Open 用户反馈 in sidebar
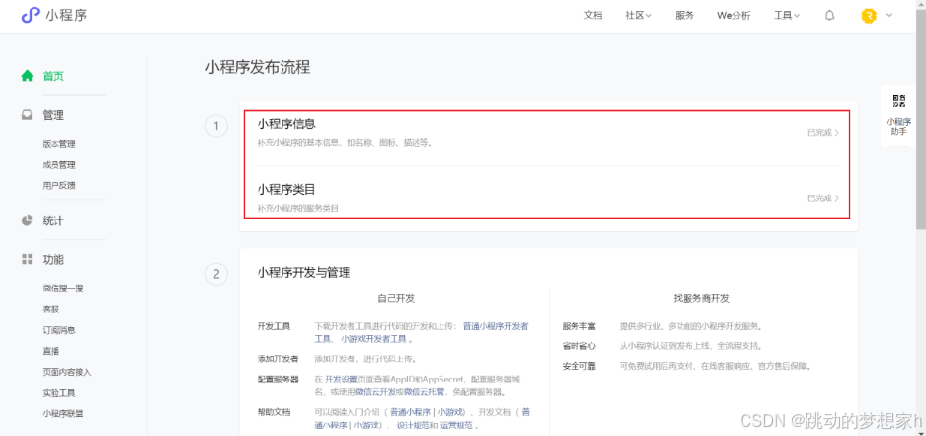Image resolution: width=926 pixels, height=436 pixels. pos(59,186)
